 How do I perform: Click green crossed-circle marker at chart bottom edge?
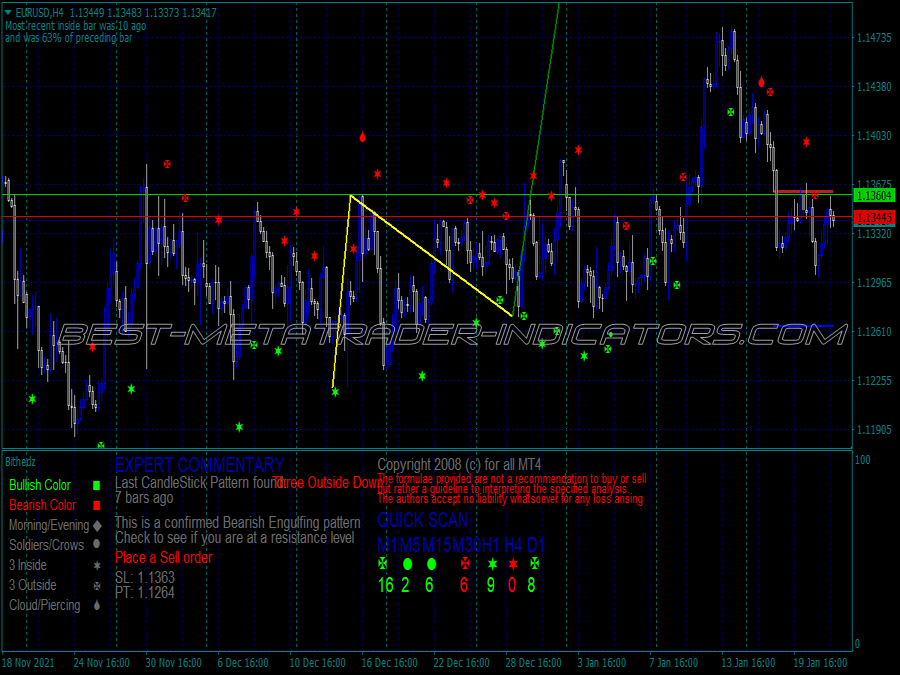101,445
